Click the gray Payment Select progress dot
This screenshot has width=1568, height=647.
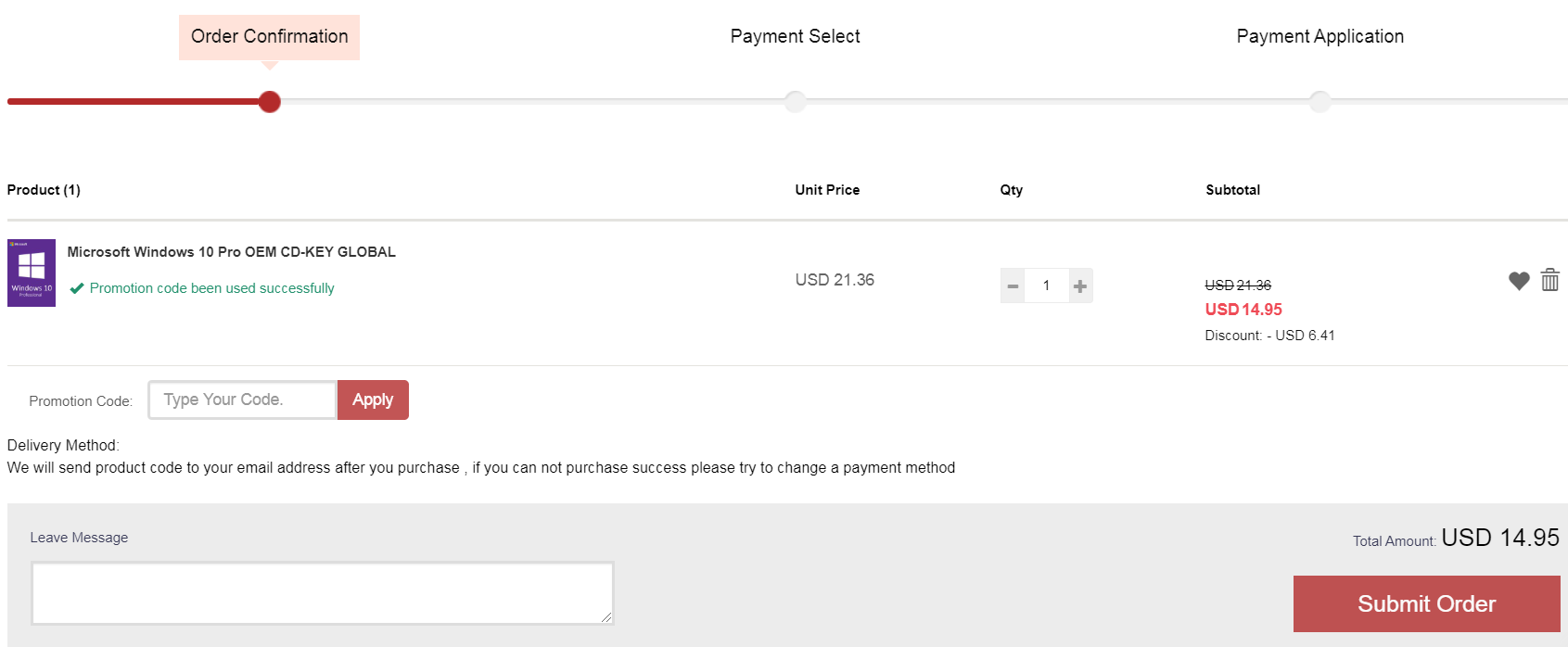point(795,102)
